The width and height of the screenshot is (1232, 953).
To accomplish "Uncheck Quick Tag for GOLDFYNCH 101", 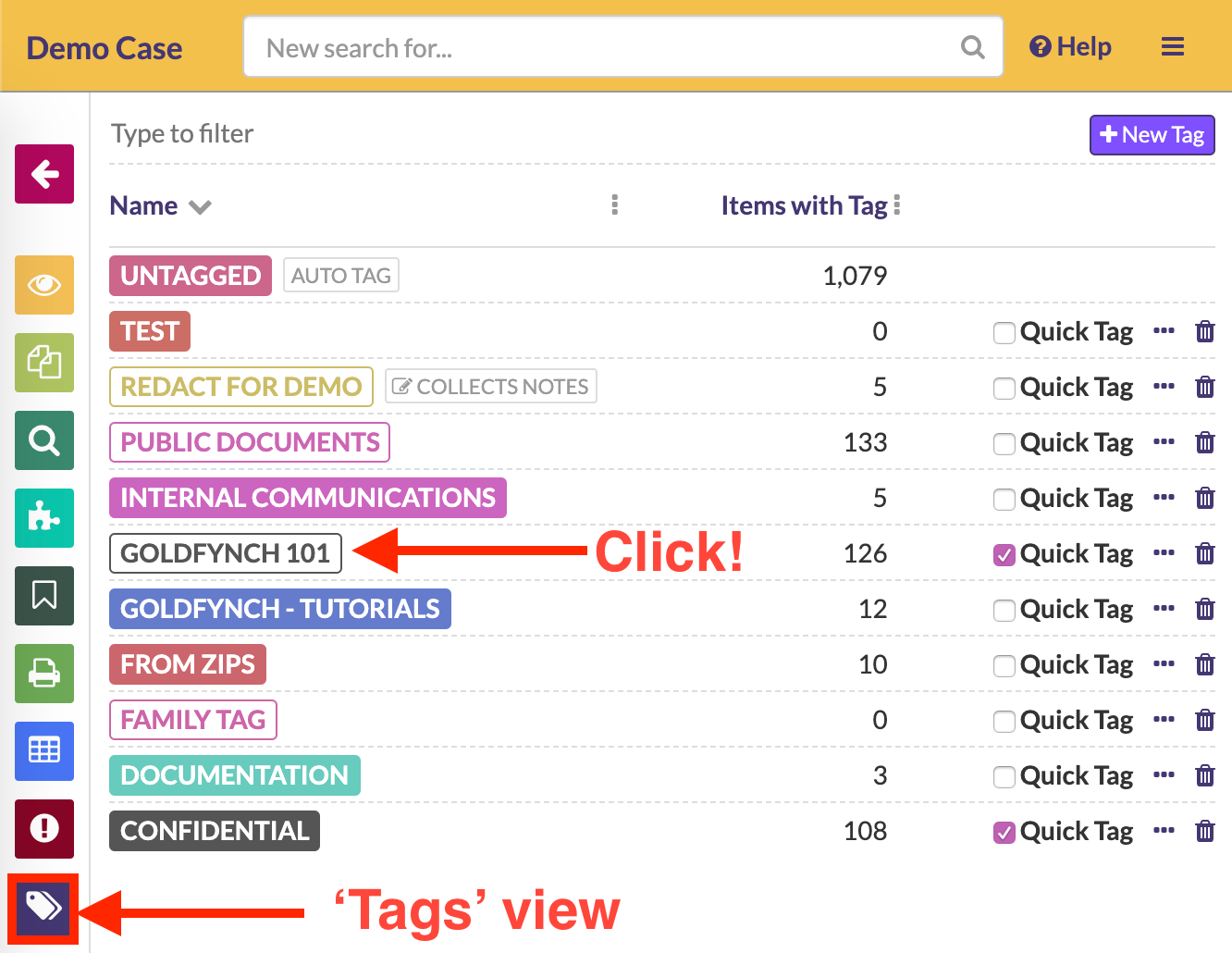I will click(x=1004, y=554).
